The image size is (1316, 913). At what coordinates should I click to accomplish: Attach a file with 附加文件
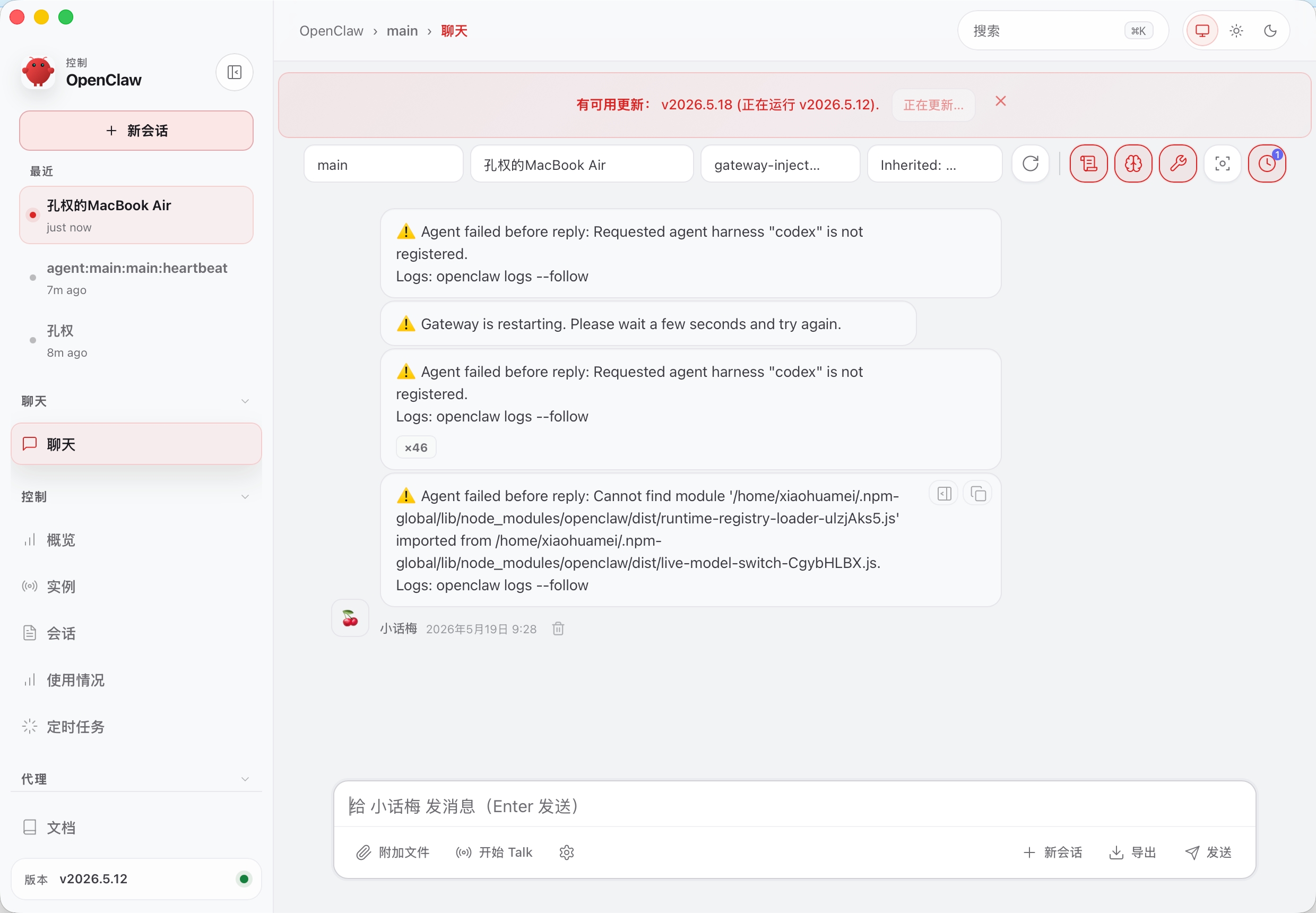pos(392,852)
